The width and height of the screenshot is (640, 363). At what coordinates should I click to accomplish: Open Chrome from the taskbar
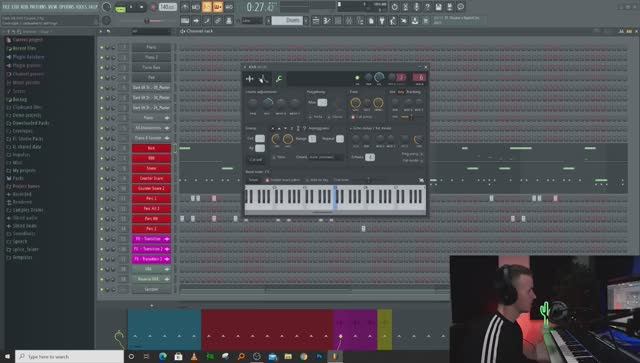pos(303,356)
